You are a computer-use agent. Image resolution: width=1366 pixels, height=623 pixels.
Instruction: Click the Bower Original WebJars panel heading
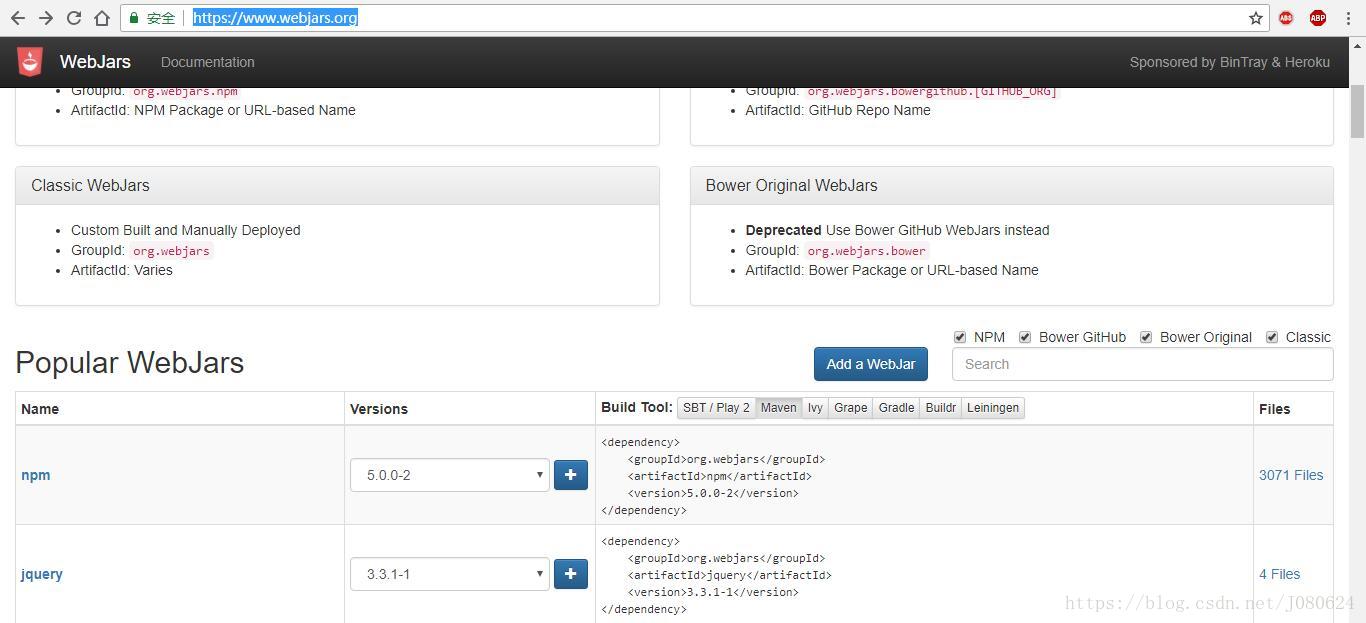(792, 185)
